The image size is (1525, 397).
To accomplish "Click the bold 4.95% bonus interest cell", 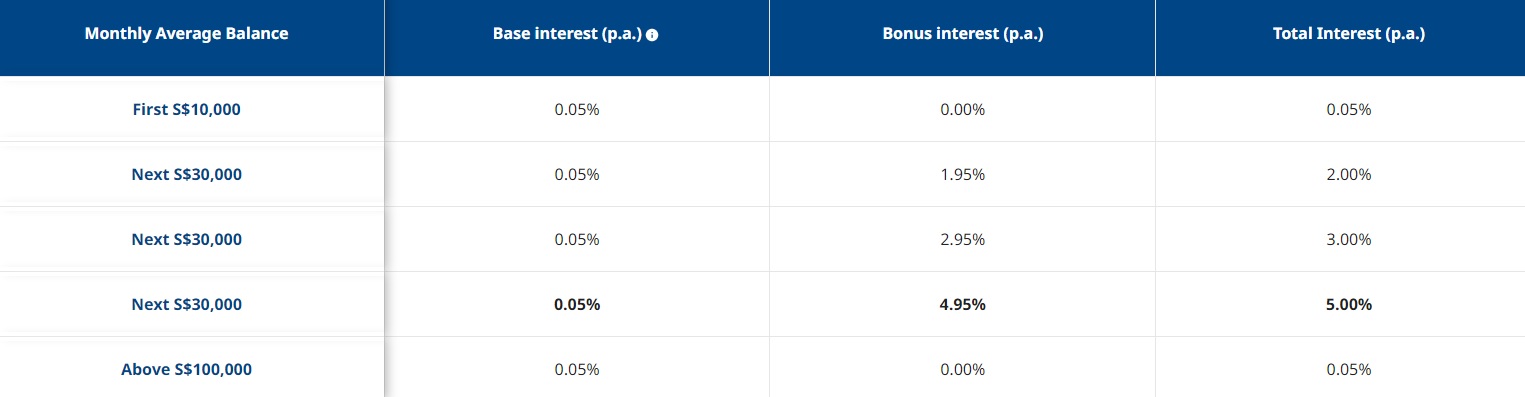I will [x=962, y=304].
